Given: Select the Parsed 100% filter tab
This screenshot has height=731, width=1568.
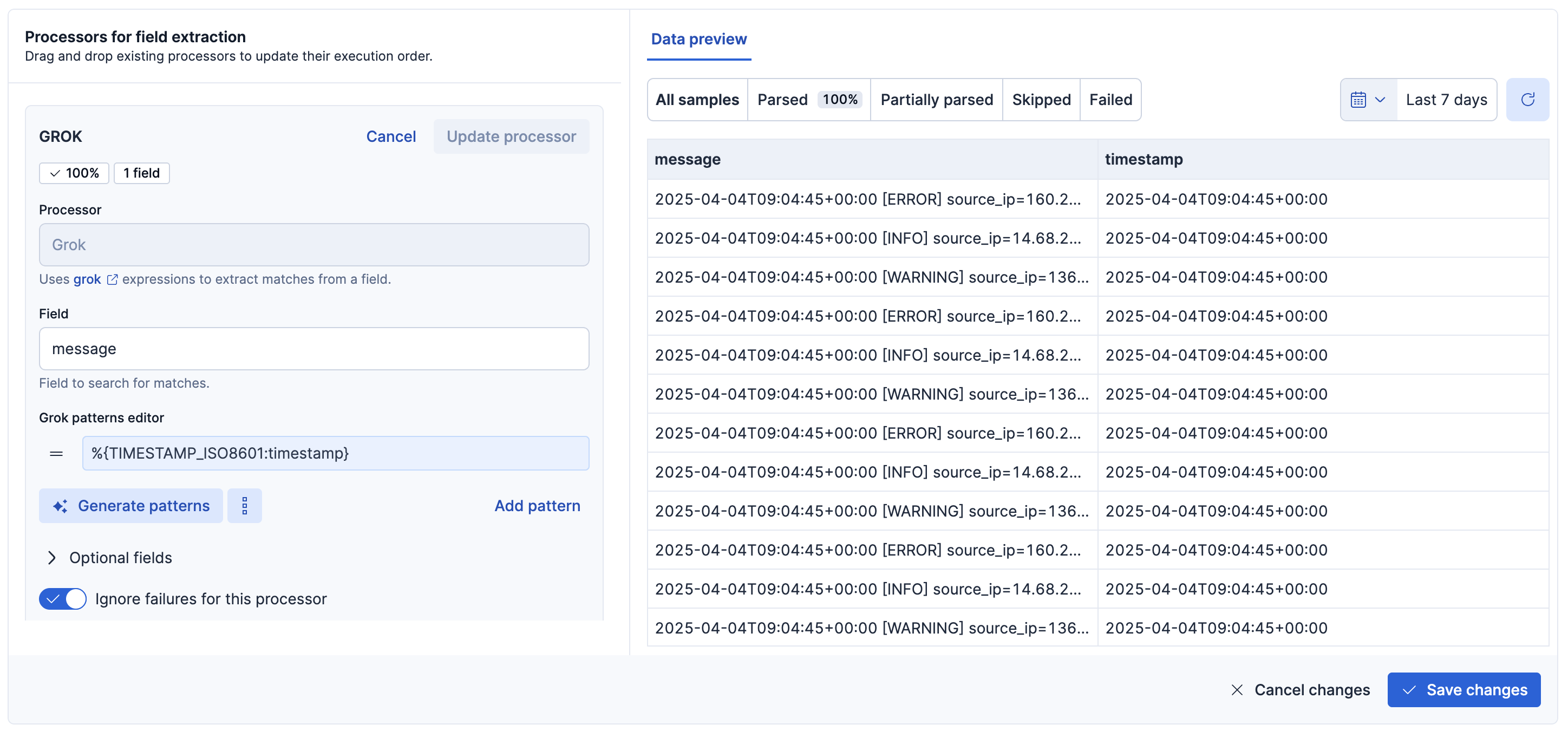Looking at the screenshot, I should pos(808,100).
